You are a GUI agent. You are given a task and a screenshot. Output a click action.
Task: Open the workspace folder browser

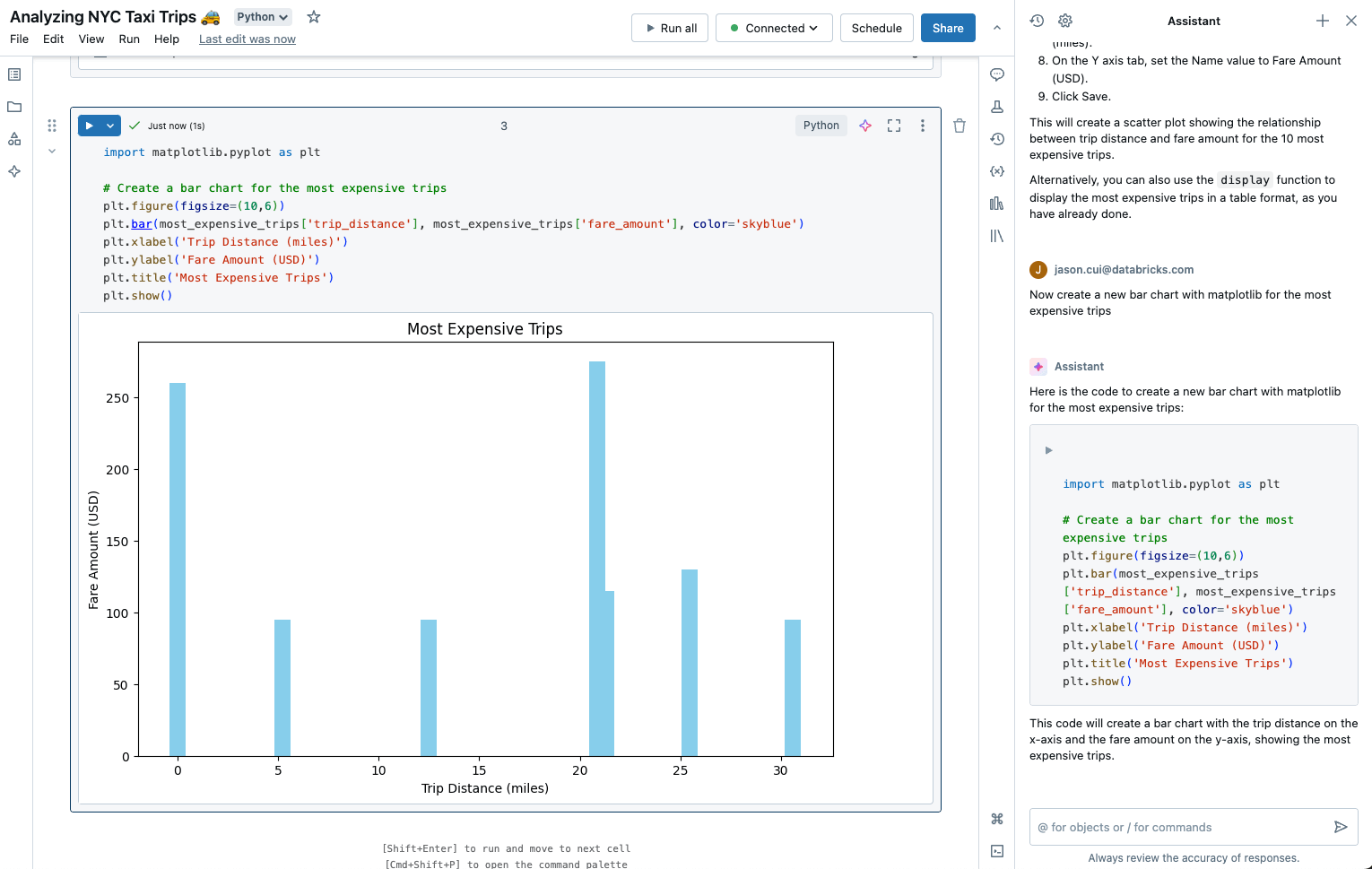pyautogui.click(x=13, y=107)
